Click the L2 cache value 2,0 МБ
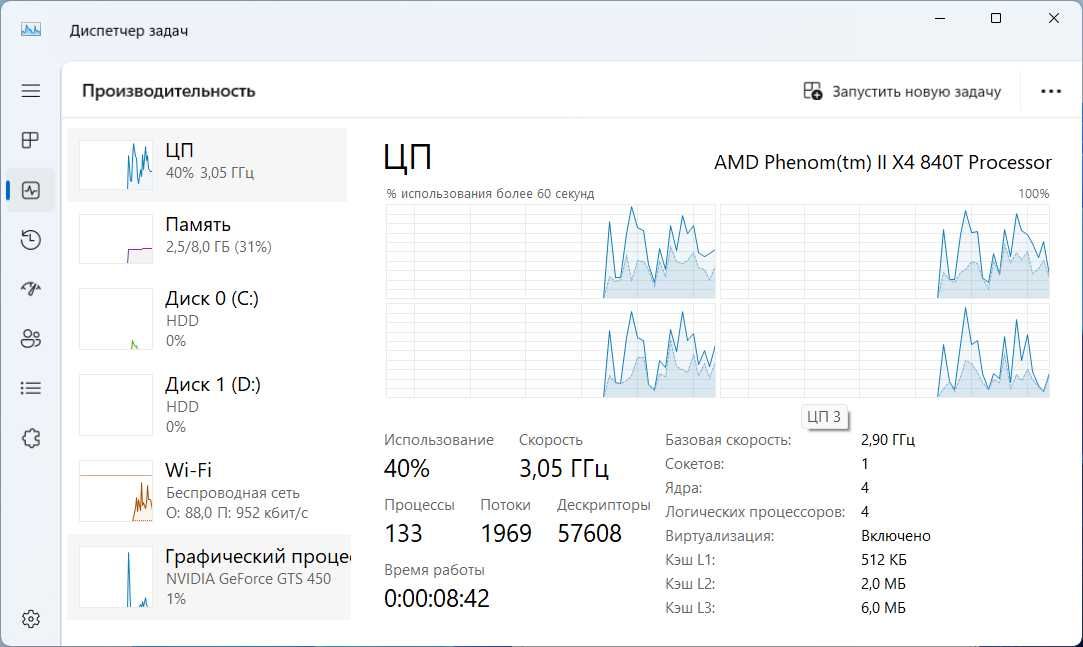 tap(883, 584)
